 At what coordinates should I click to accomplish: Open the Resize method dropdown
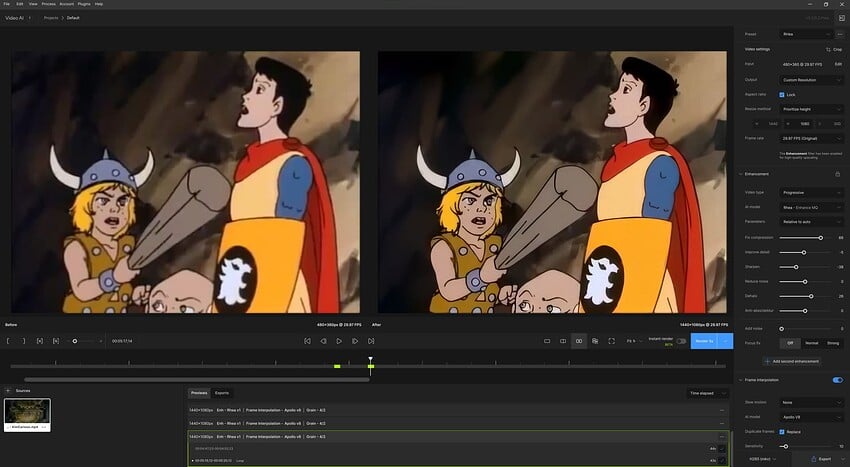[x=812, y=109]
